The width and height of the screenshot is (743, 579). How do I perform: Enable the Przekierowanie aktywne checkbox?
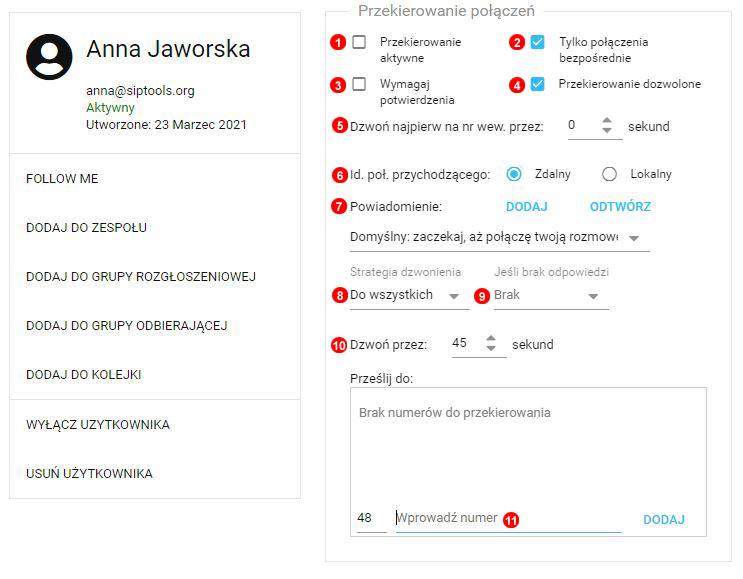point(359,42)
